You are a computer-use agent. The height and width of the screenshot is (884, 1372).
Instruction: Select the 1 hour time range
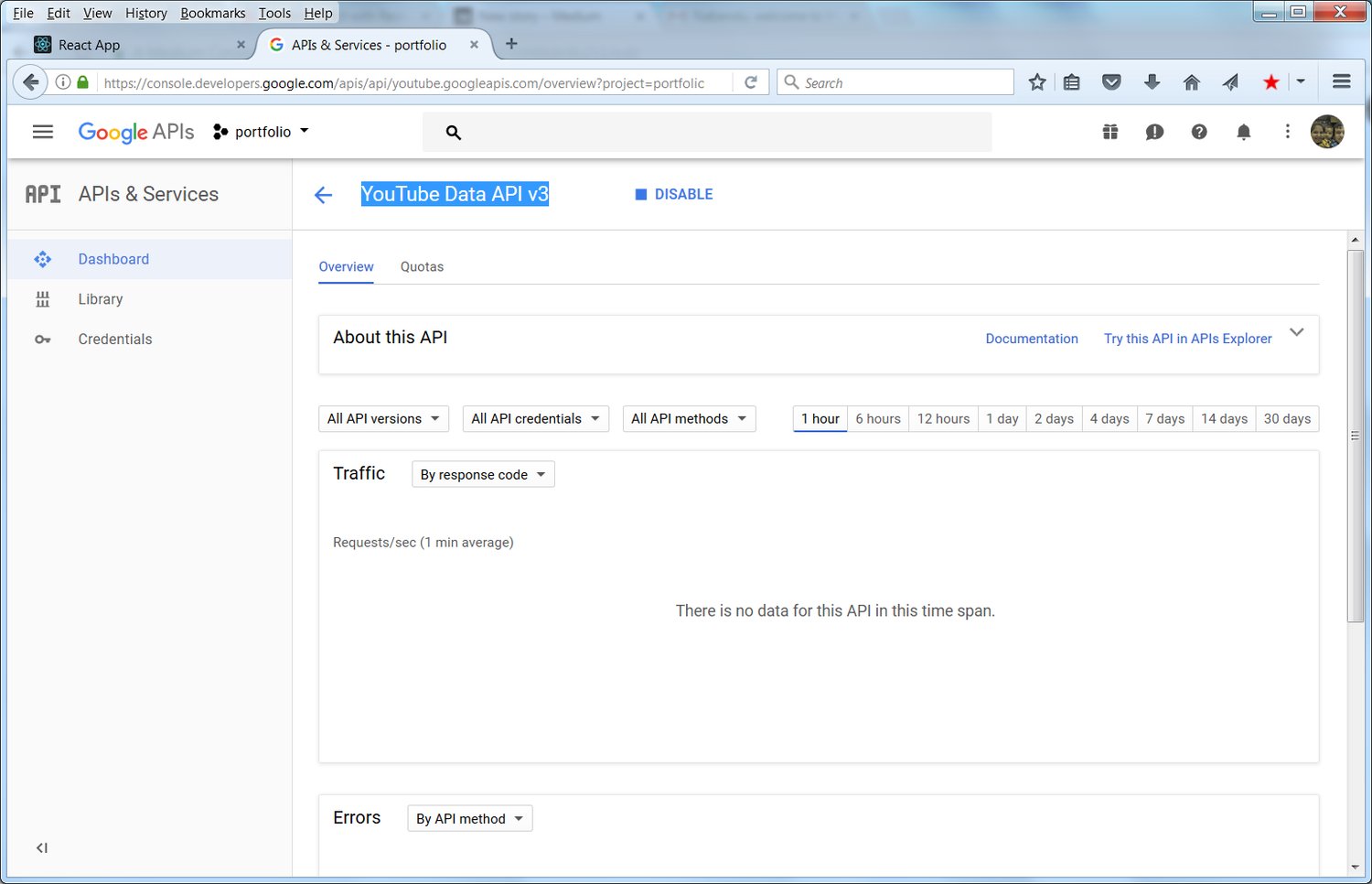(820, 419)
